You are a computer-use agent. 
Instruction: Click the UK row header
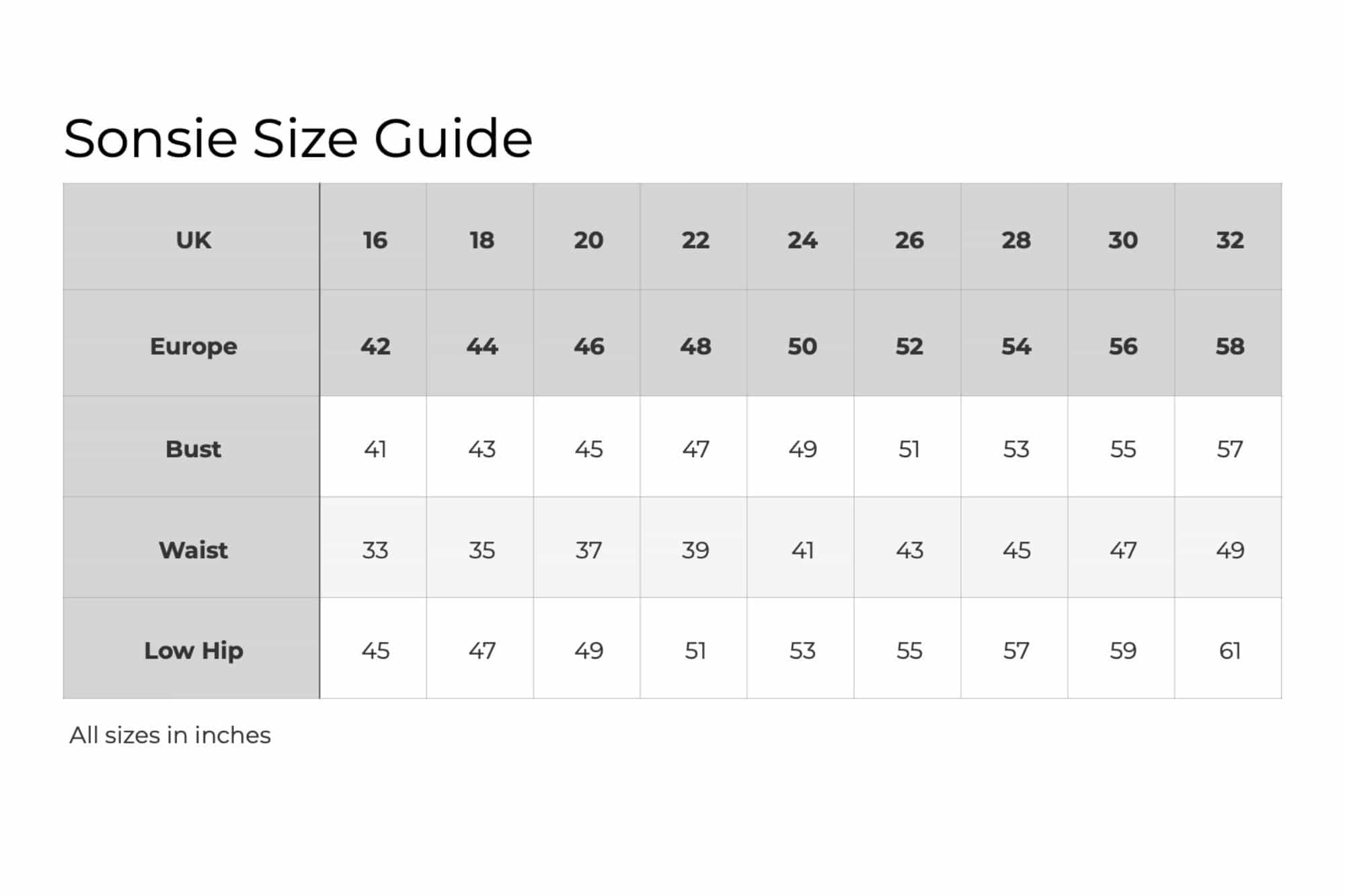(193, 240)
